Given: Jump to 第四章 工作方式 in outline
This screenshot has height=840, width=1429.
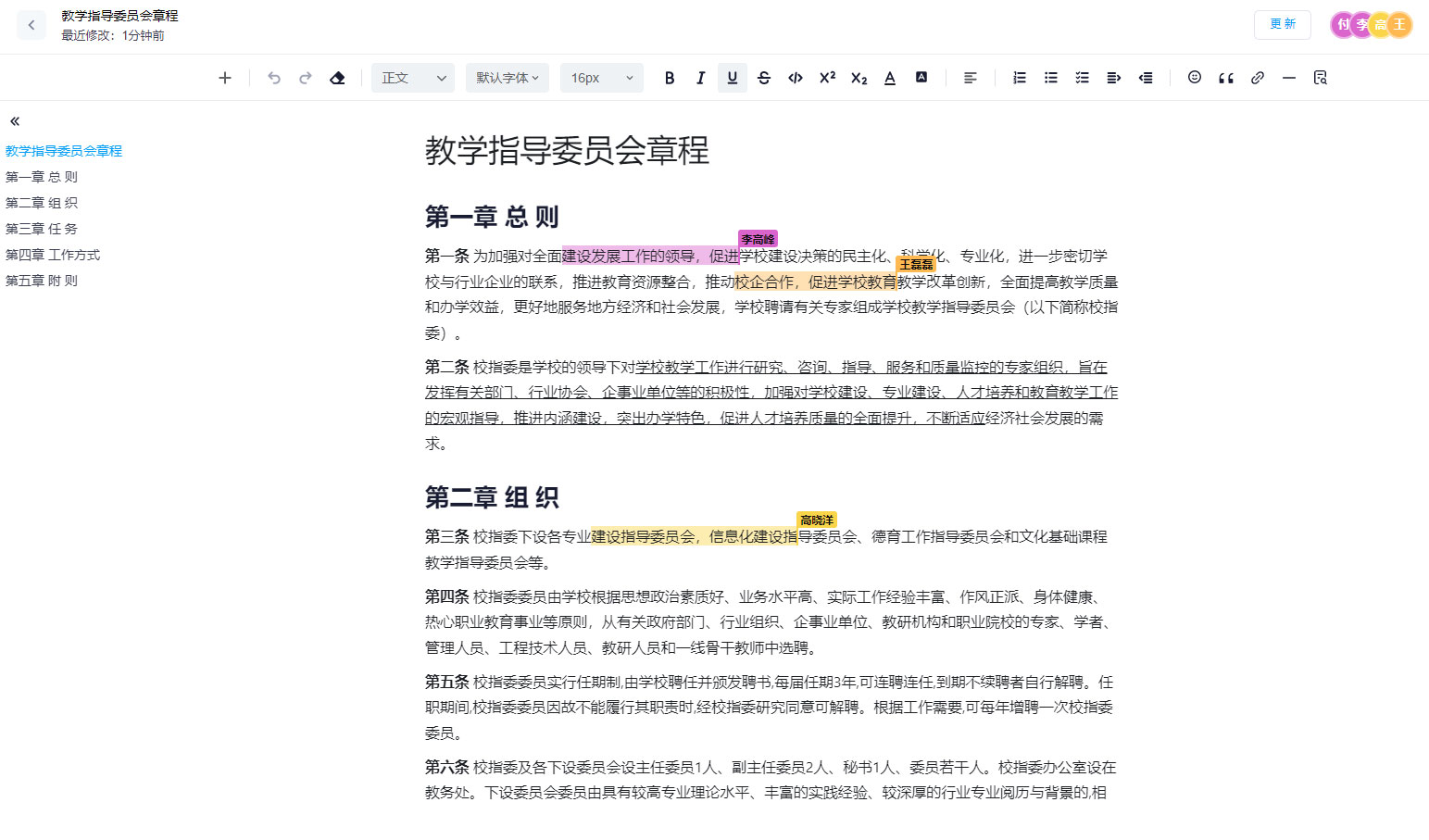Looking at the screenshot, I should (x=53, y=255).
